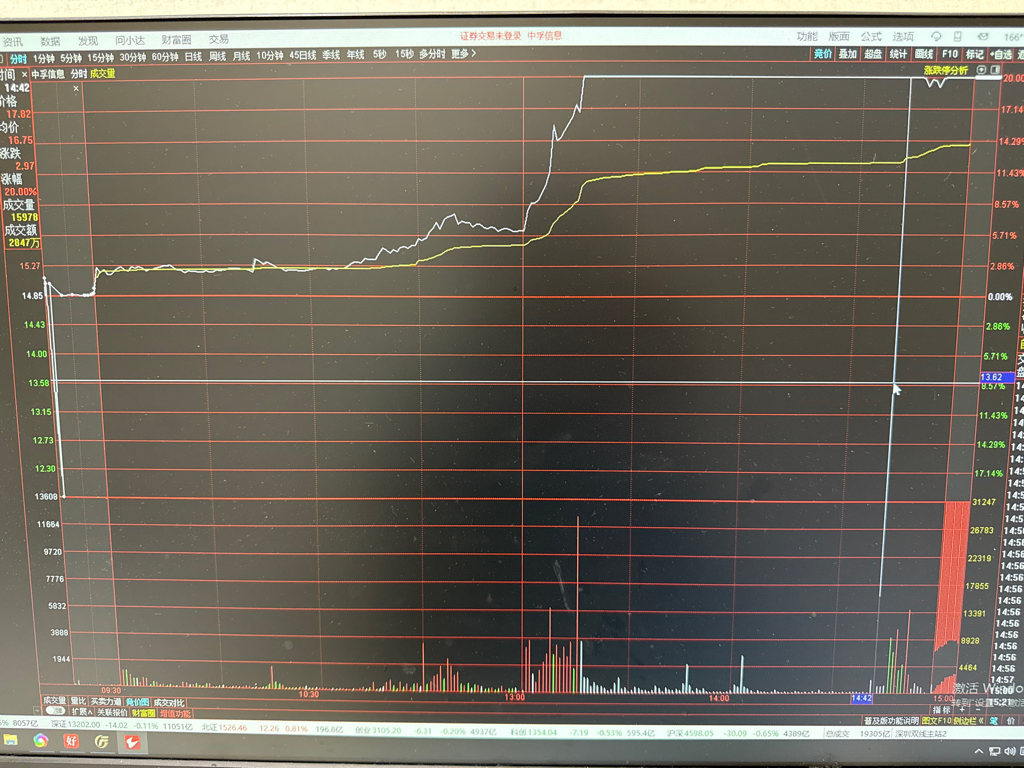The width and height of the screenshot is (1024, 768).
Task: Click the panel layout icon beside 涨跌停分析
Action: [x=995, y=70]
